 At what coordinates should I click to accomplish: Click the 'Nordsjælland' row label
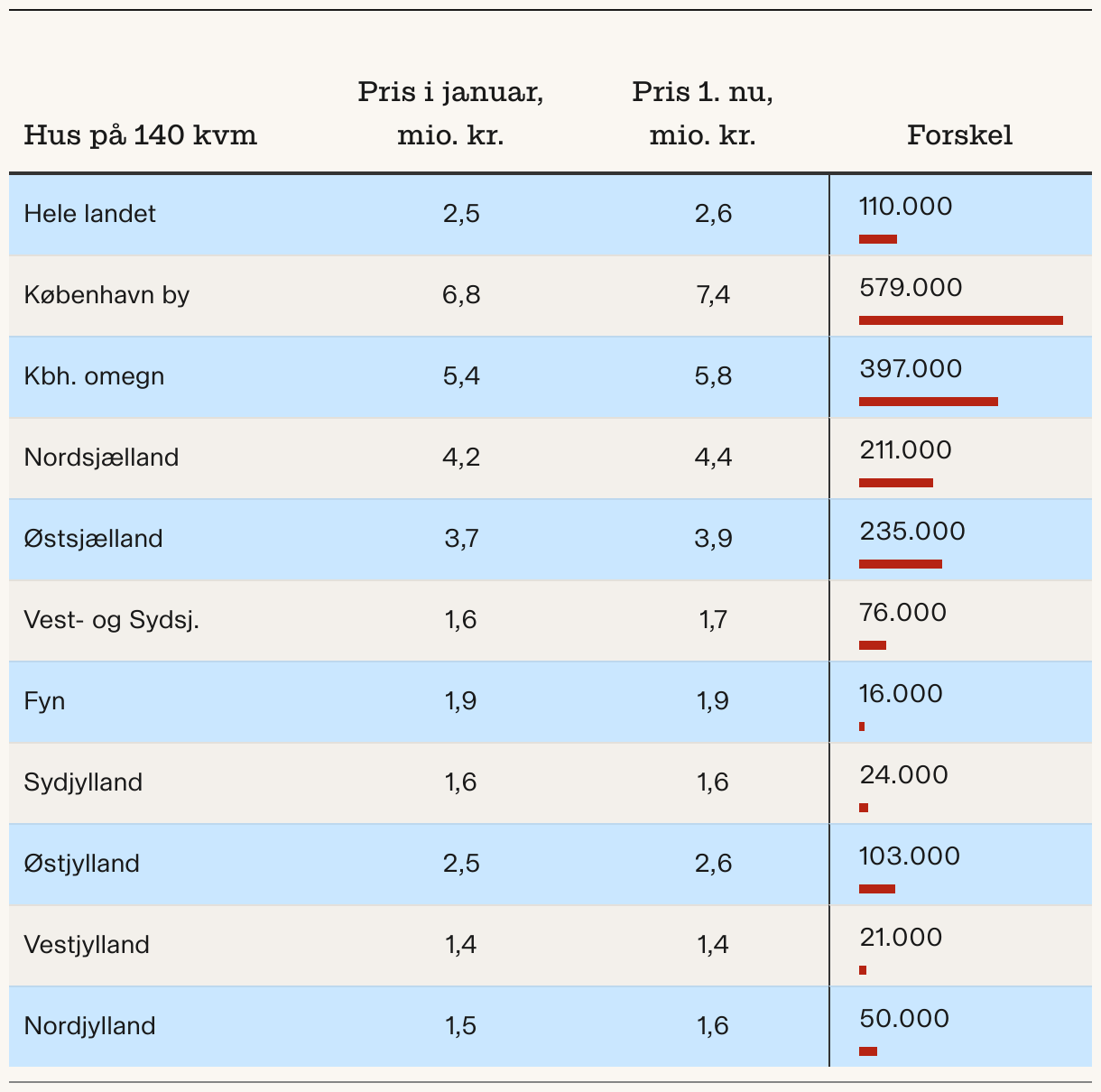pyautogui.click(x=101, y=458)
